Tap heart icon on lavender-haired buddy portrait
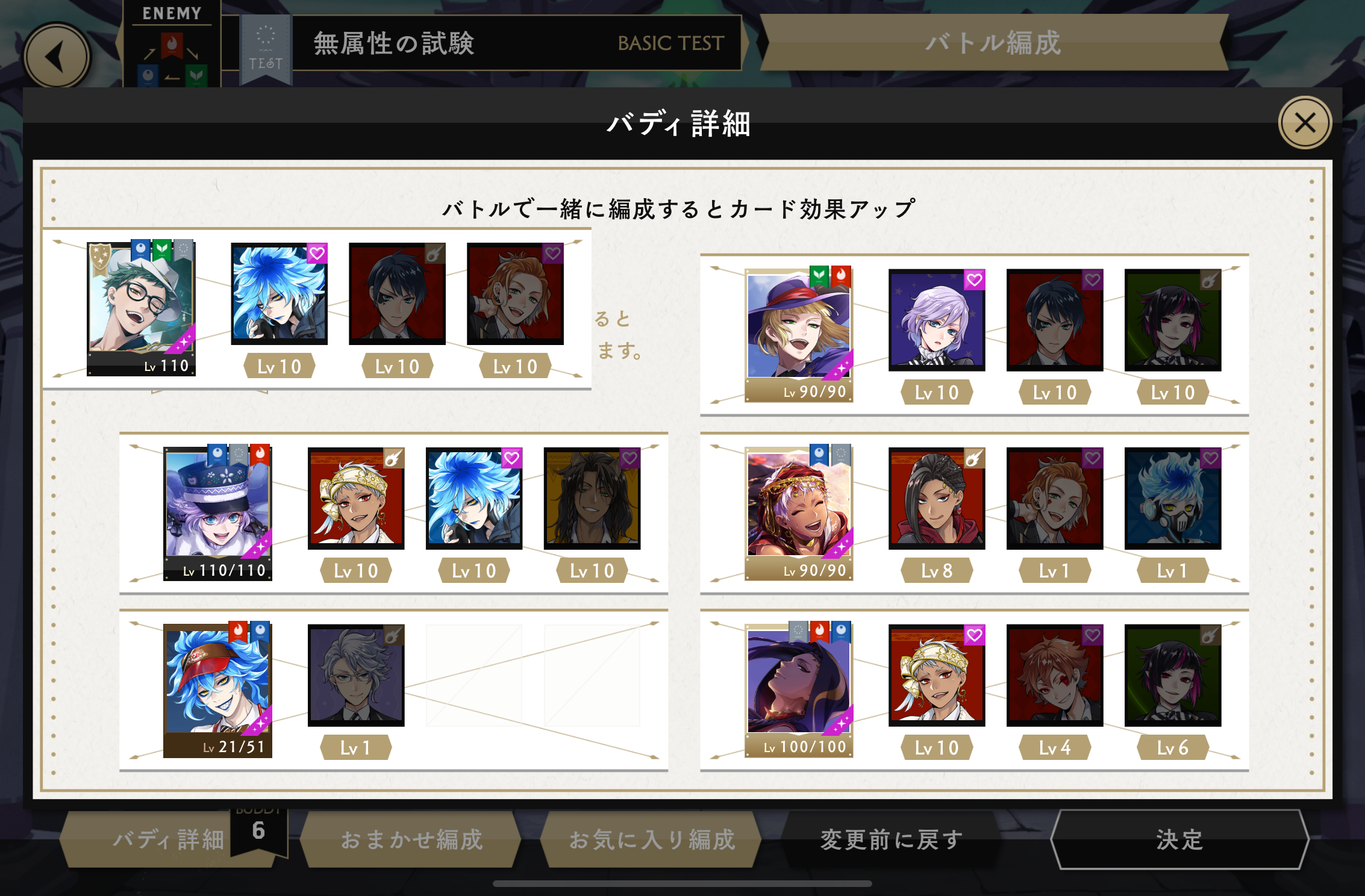This screenshot has height=896, width=1365. point(975,280)
